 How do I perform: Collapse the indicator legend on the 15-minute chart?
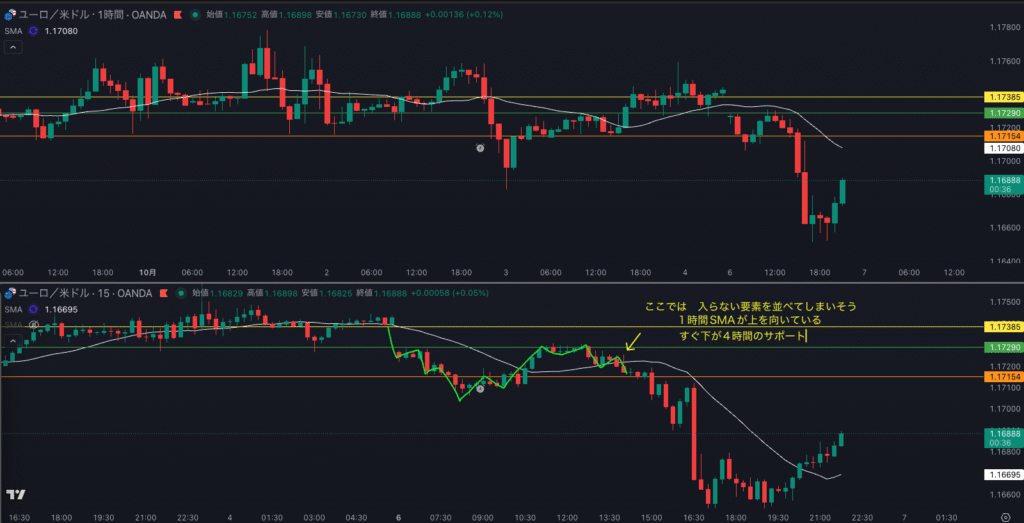(x=13, y=340)
